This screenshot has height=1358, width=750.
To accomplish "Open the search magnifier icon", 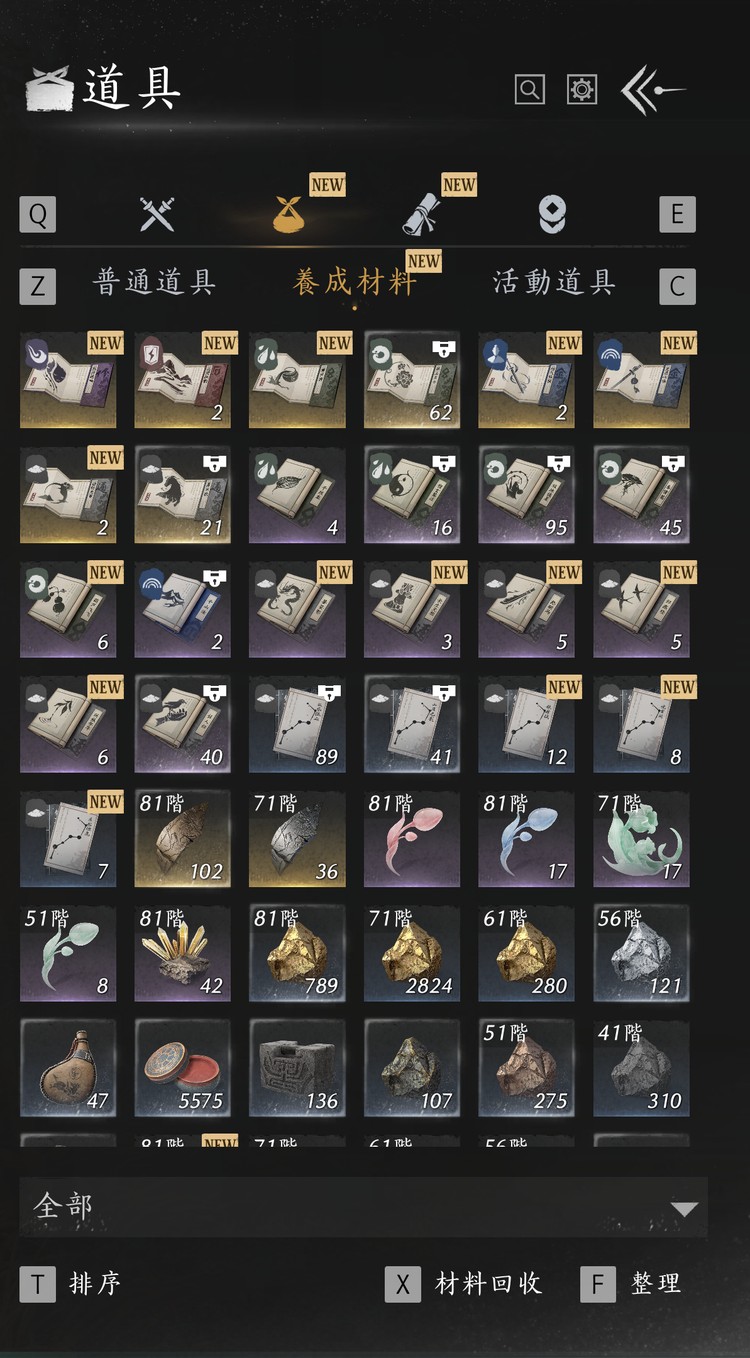I will [530, 90].
